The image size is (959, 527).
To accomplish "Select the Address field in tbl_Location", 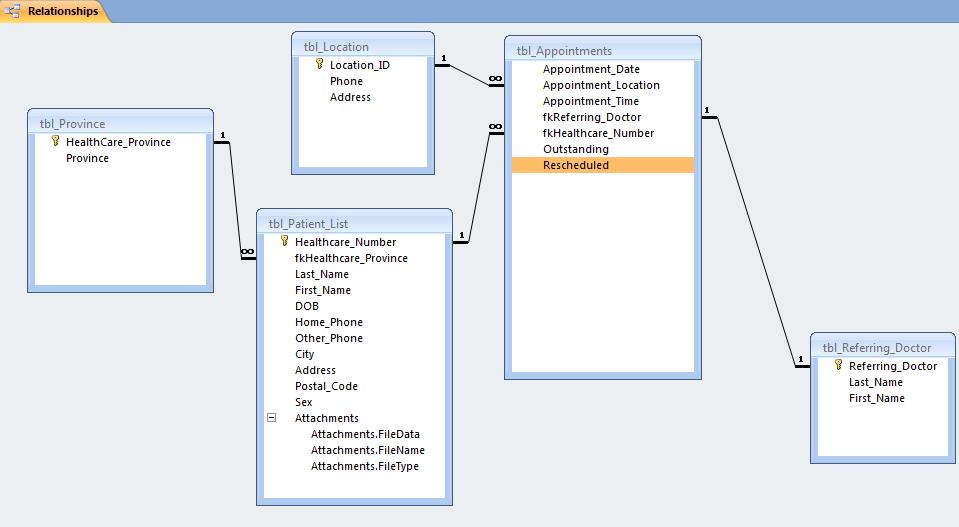I will point(363,97).
